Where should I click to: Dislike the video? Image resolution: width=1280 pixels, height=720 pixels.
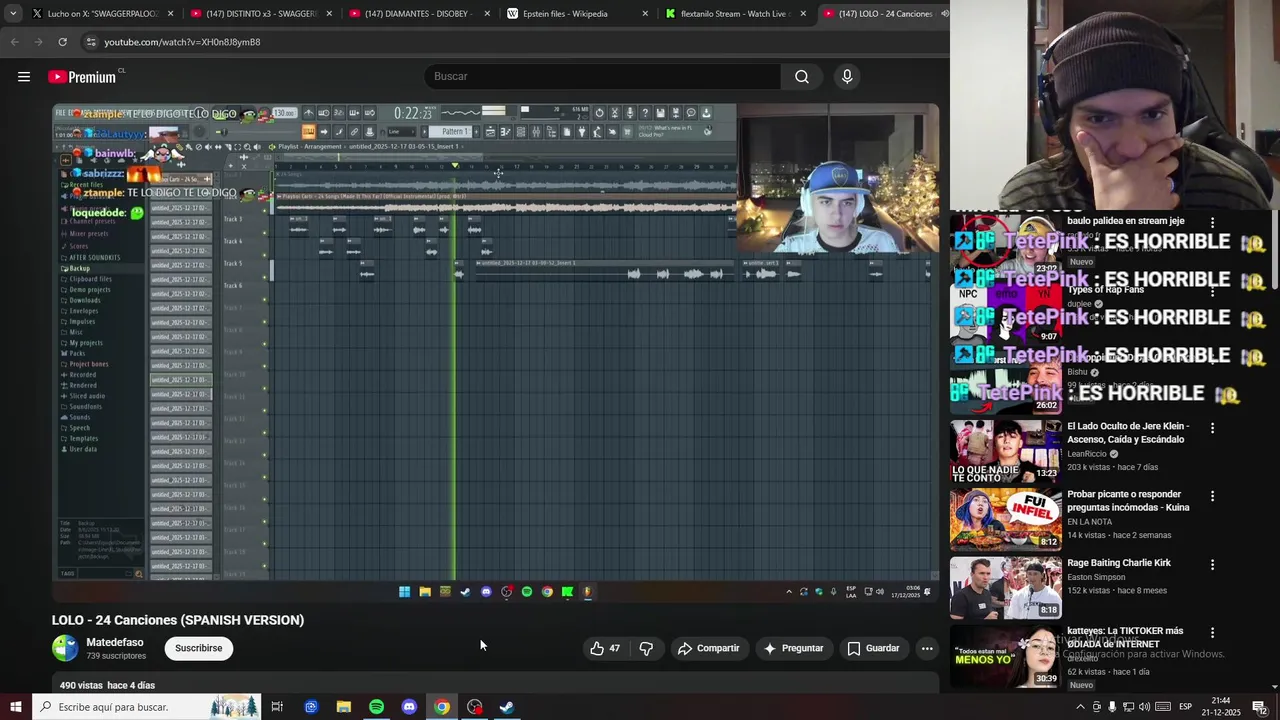[646, 648]
